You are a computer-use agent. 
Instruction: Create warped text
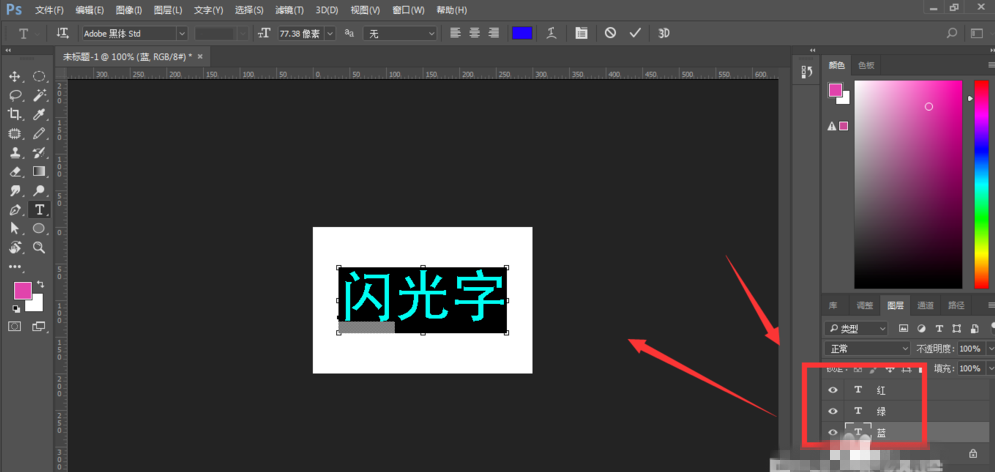pyautogui.click(x=551, y=33)
